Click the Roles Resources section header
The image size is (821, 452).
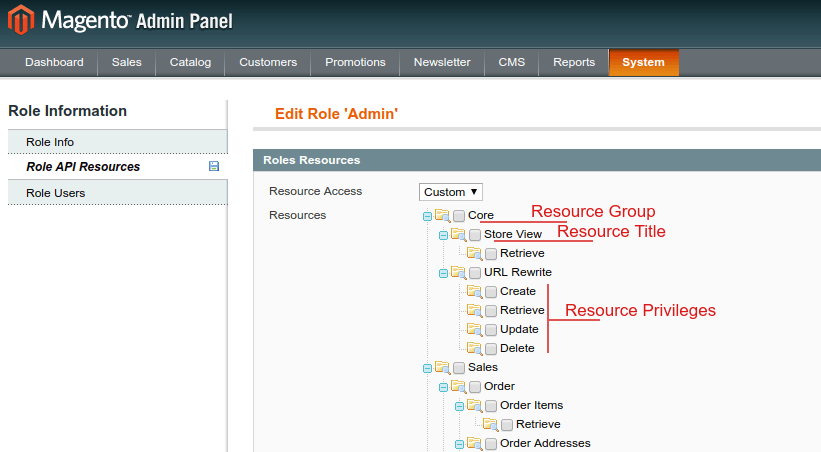(x=537, y=160)
